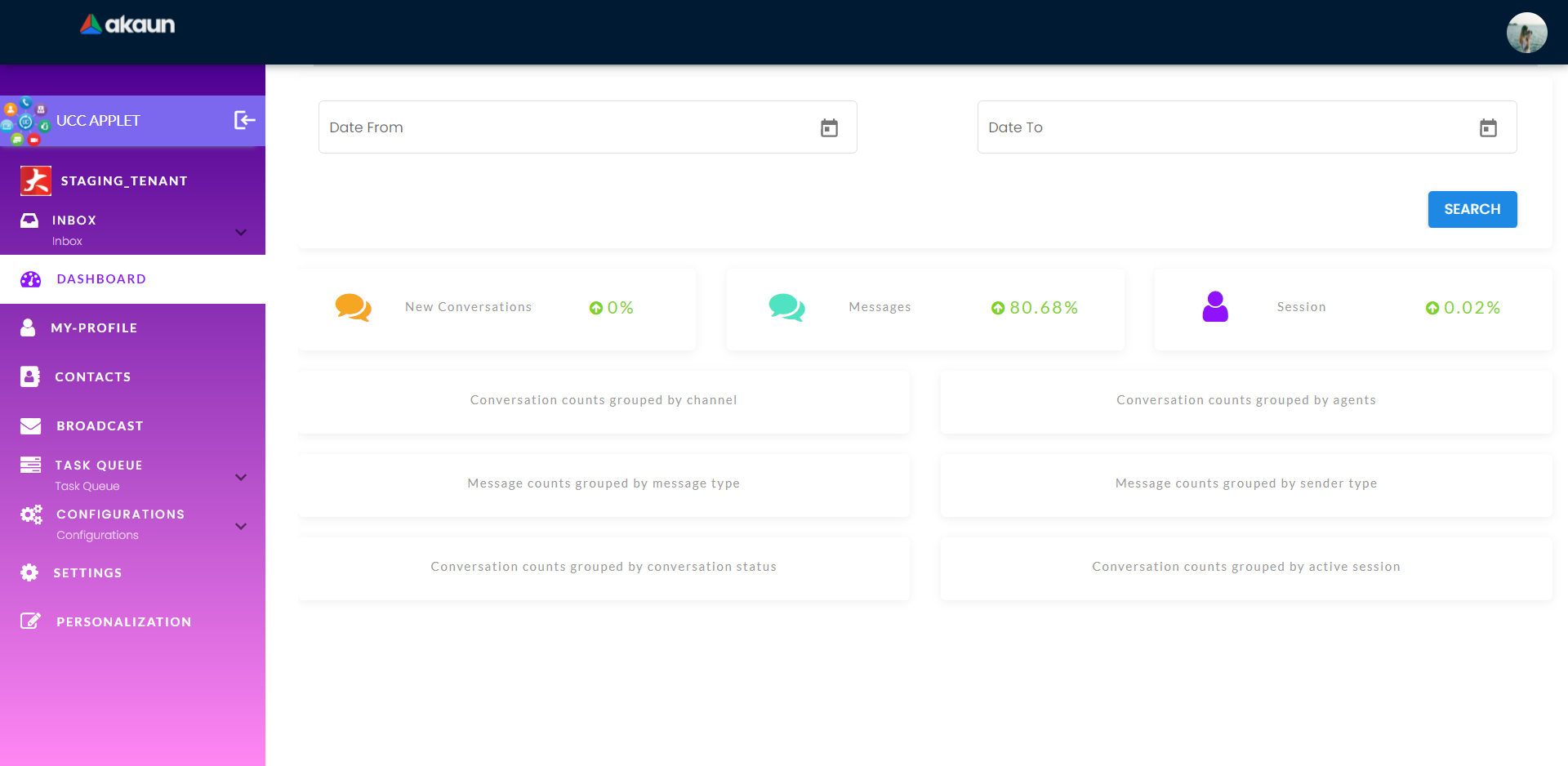The width and height of the screenshot is (1568, 766).
Task: Click the orange New Conversations chat icon
Action: click(x=353, y=307)
